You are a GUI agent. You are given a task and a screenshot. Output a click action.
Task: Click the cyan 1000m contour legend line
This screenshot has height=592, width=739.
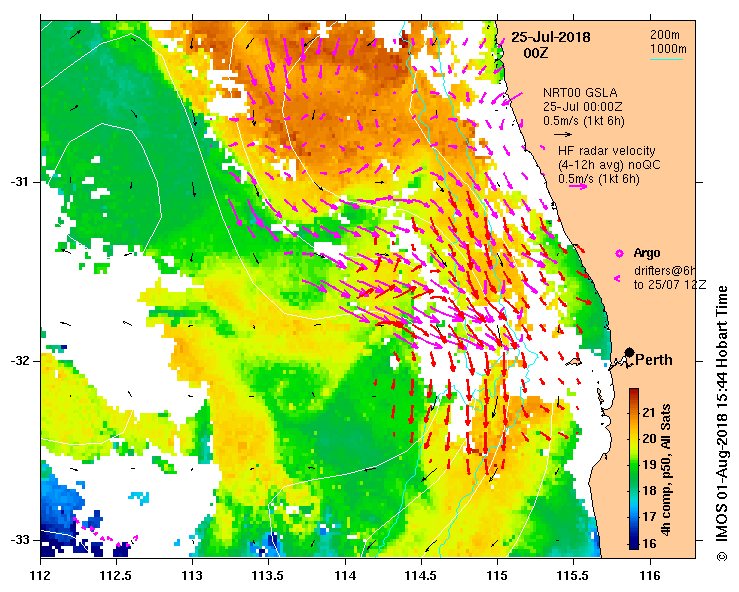pos(666,59)
